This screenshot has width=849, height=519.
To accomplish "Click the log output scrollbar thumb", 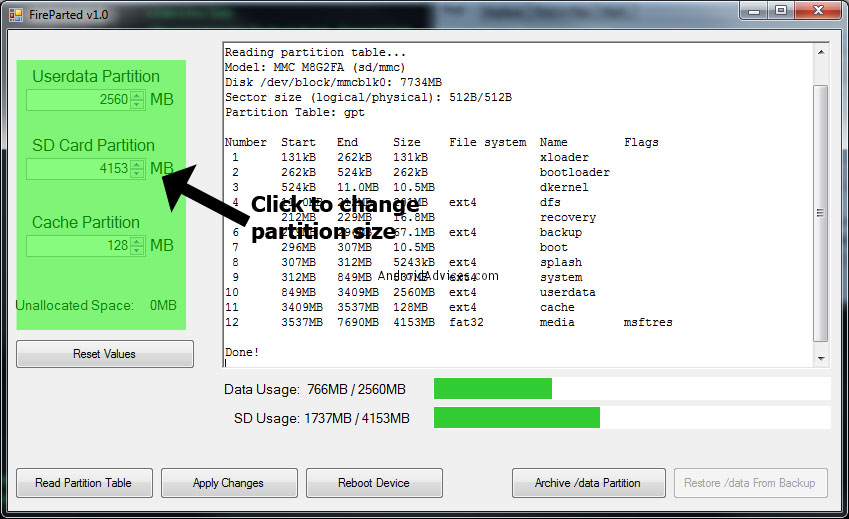I will pyautogui.click(x=821, y=213).
